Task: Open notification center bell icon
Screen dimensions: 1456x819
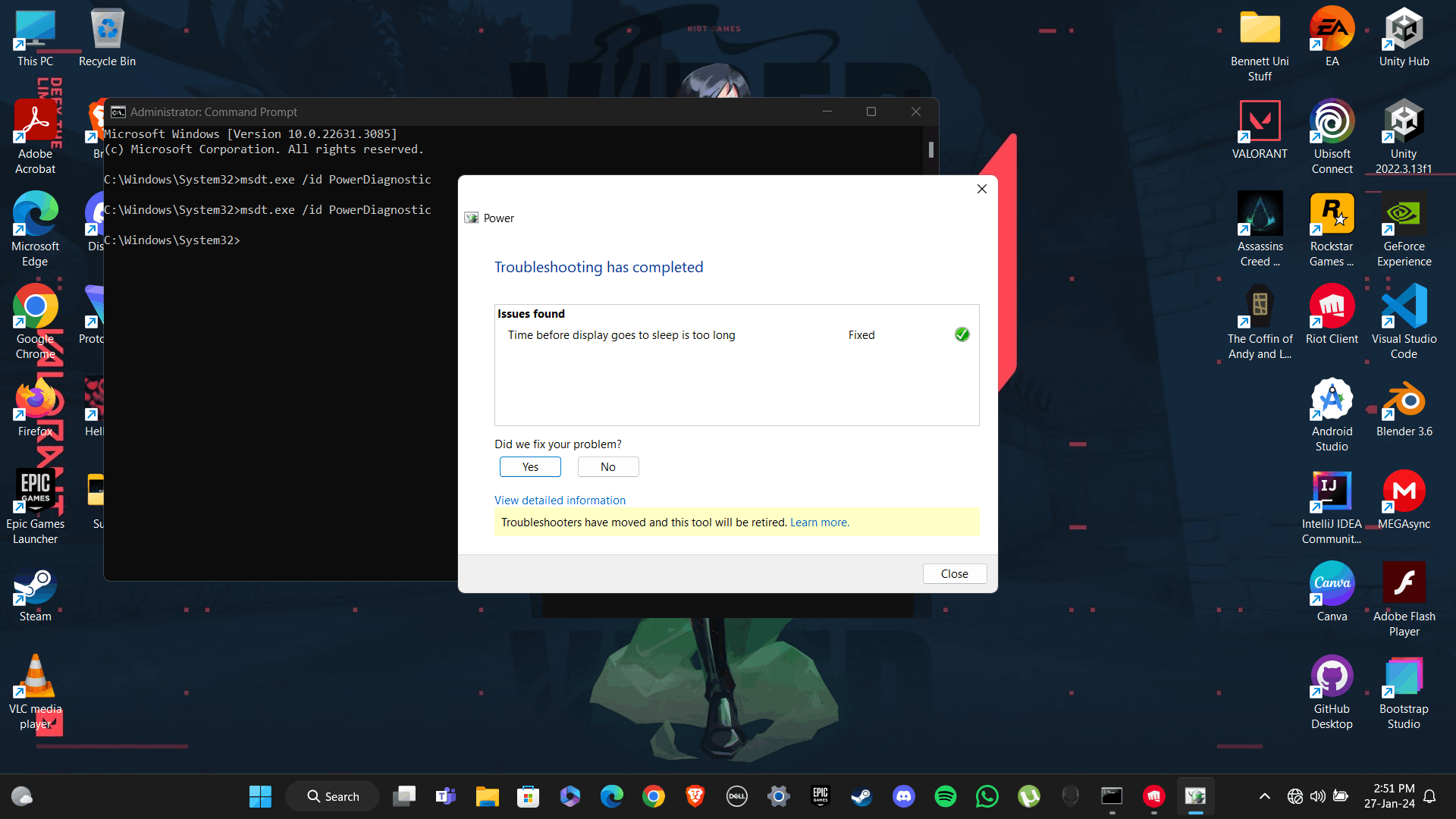Action: (x=1429, y=796)
